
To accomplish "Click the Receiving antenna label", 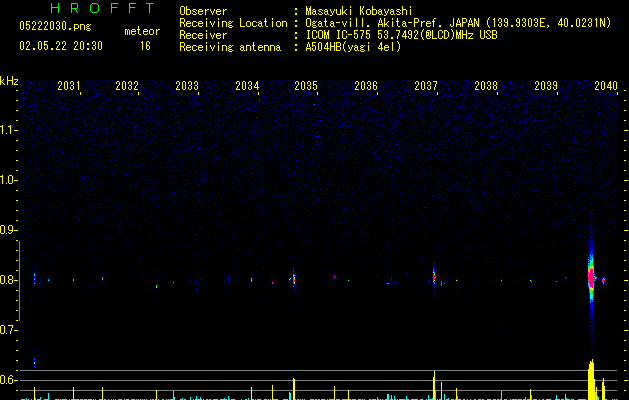I will click(230, 47).
